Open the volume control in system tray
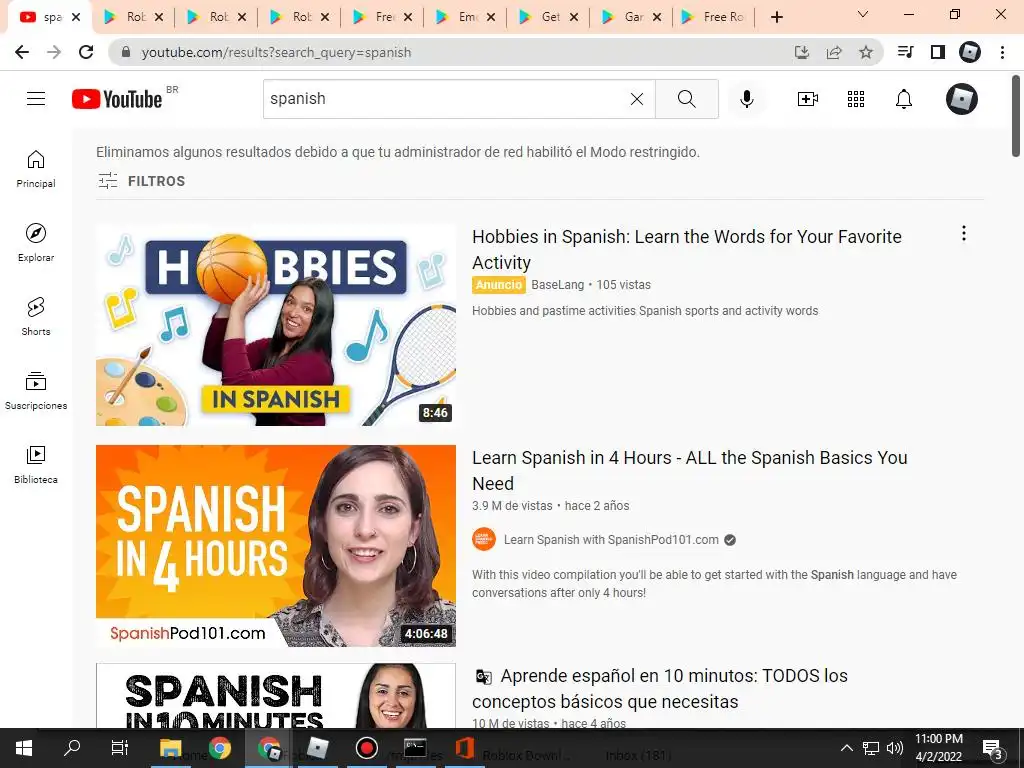 895,748
